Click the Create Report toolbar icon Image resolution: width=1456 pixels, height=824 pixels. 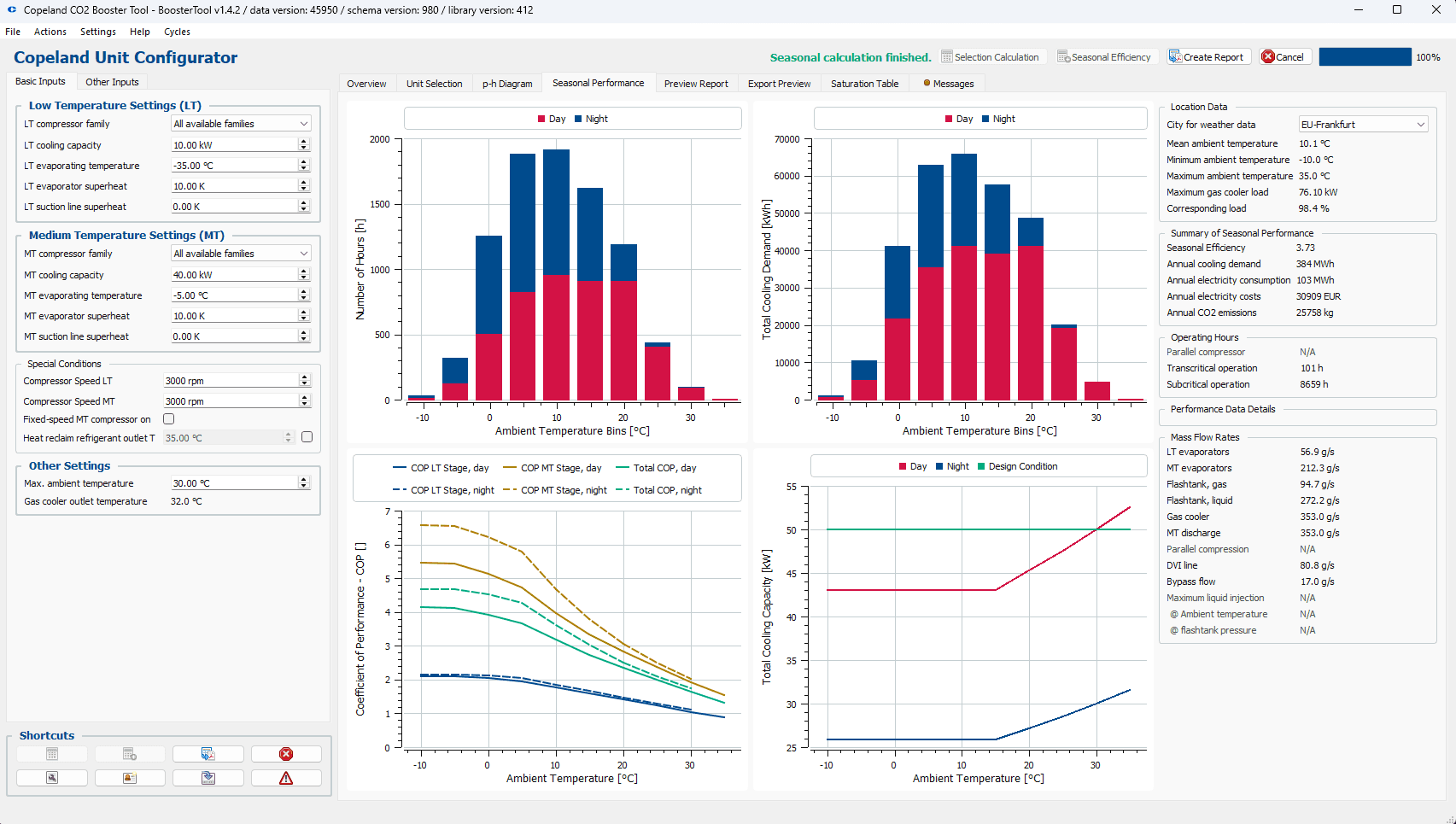1176,57
